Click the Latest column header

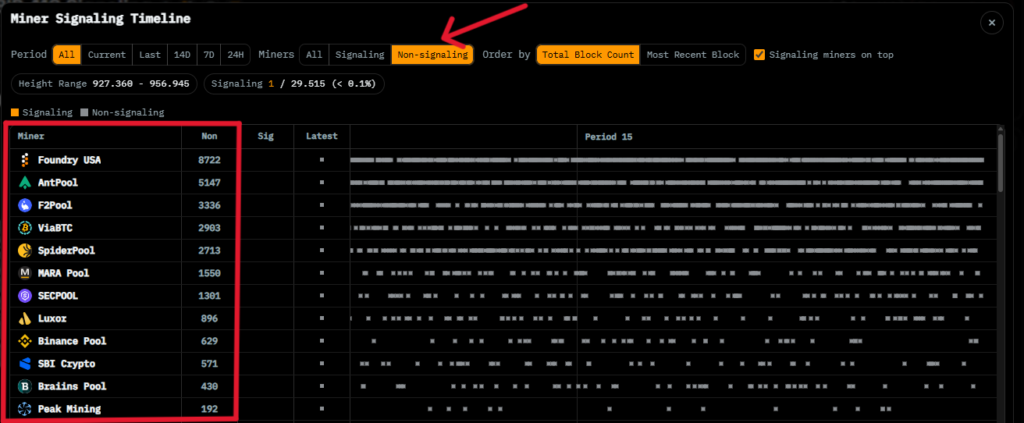(x=321, y=136)
